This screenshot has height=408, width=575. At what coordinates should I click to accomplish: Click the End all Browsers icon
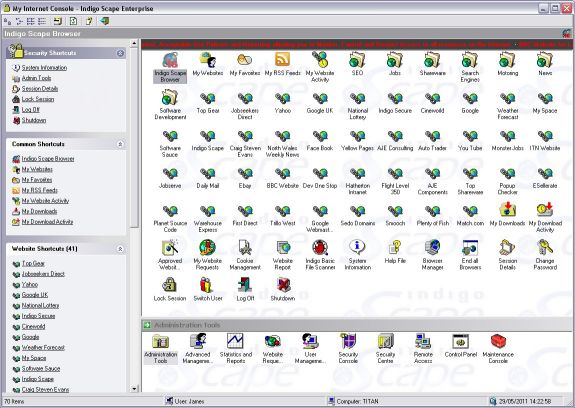(470, 255)
